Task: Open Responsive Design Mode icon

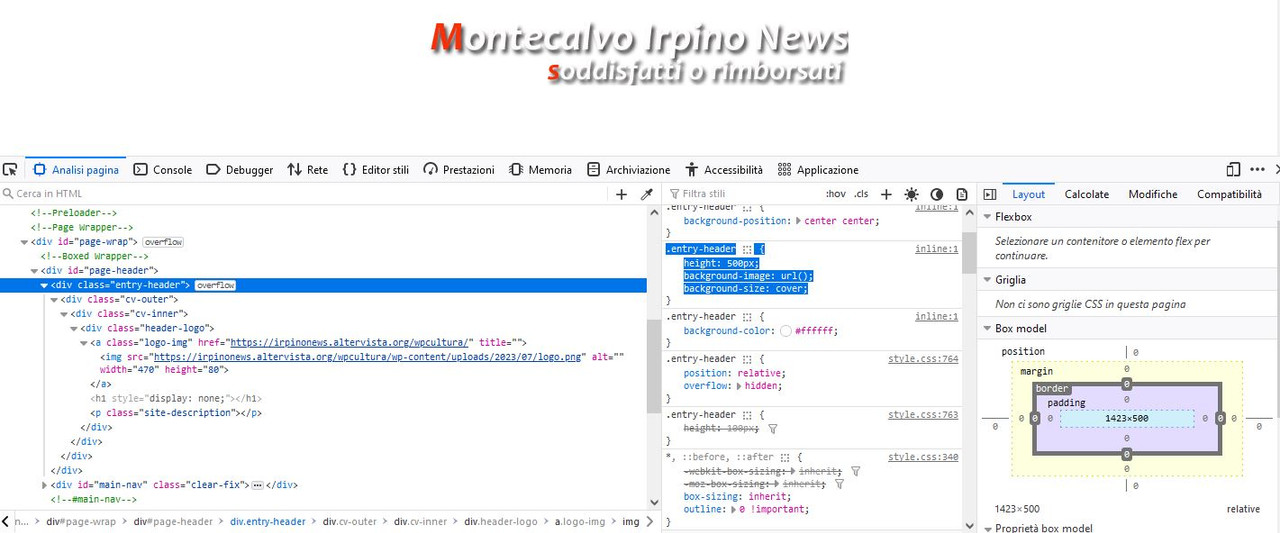Action: coord(1233,169)
